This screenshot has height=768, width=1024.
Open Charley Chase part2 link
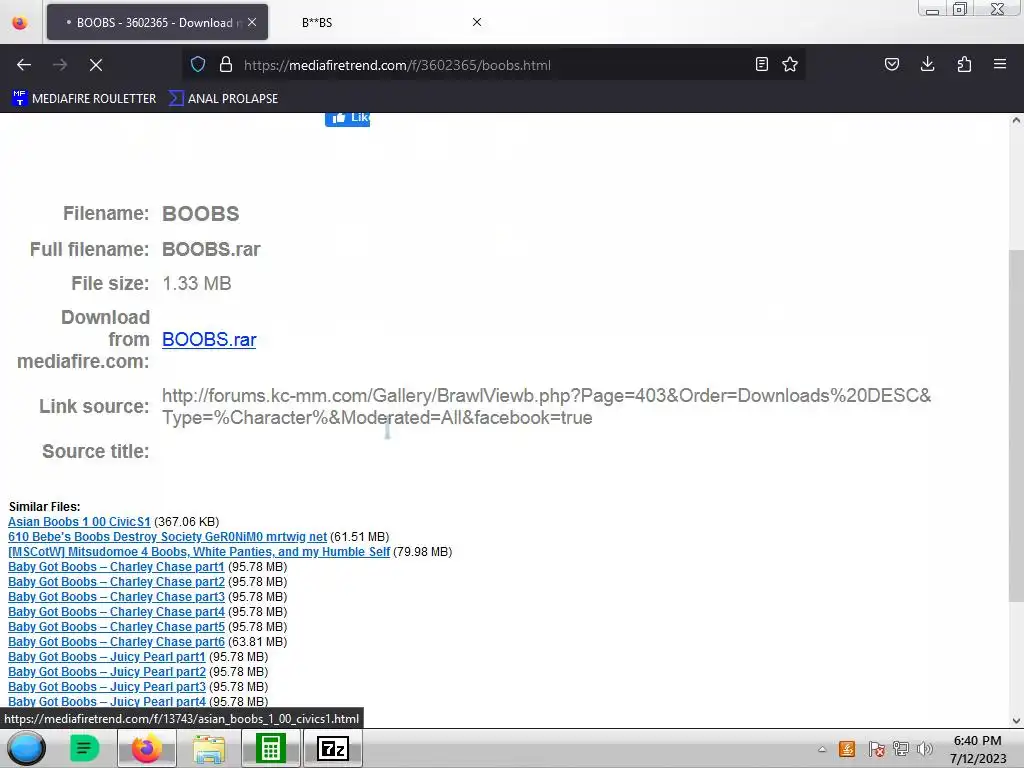point(116,582)
